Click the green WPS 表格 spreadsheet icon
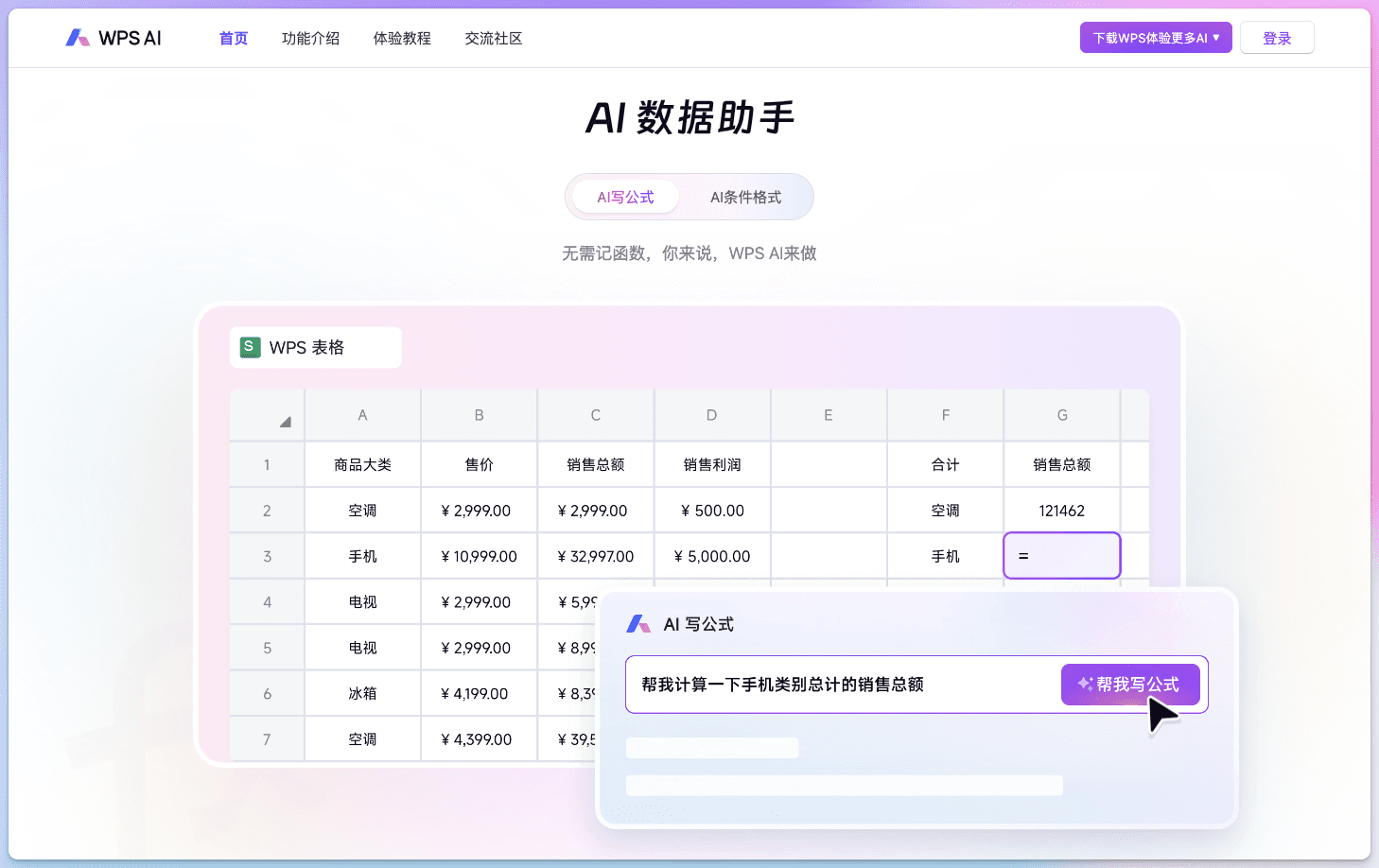 (250, 347)
